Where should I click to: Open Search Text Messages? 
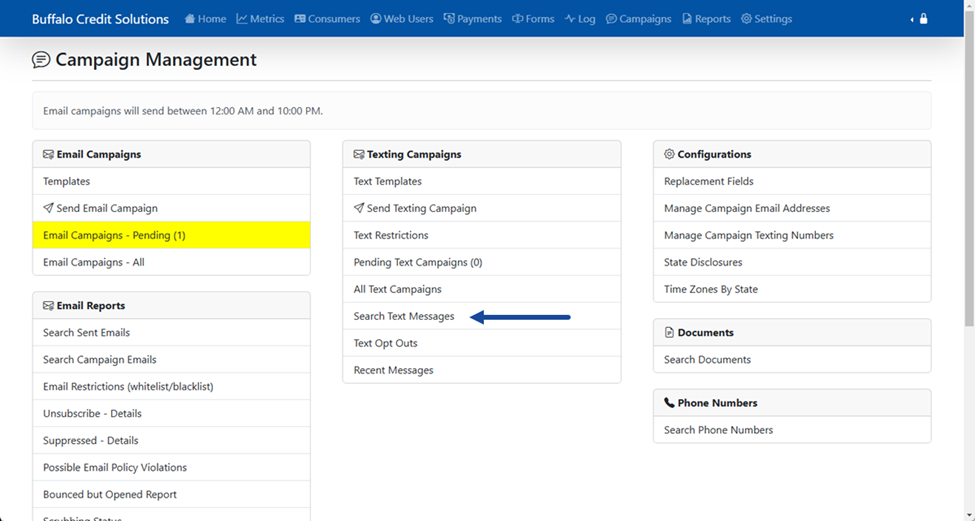(x=482, y=316)
